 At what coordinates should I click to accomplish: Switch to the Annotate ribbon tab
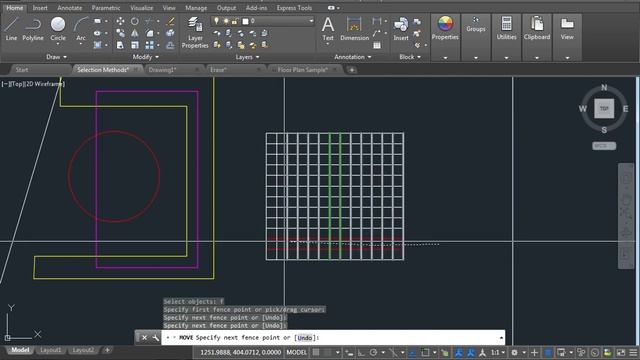(x=69, y=8)
